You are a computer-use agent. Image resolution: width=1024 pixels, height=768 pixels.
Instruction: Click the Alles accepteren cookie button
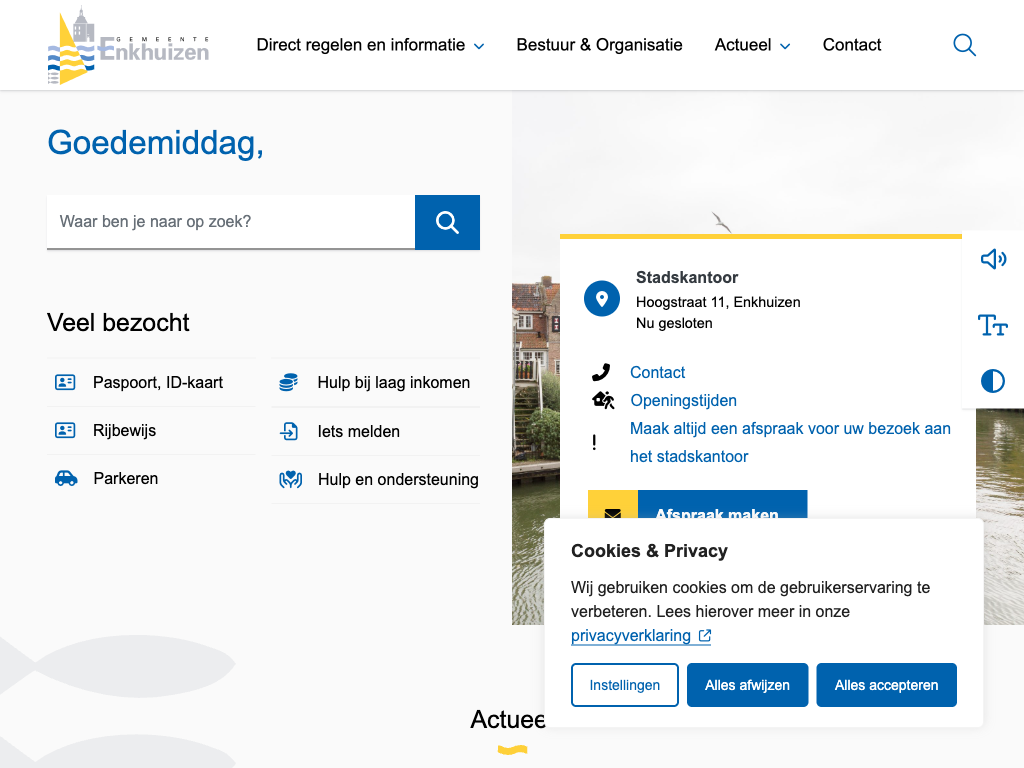coord(886,685)
